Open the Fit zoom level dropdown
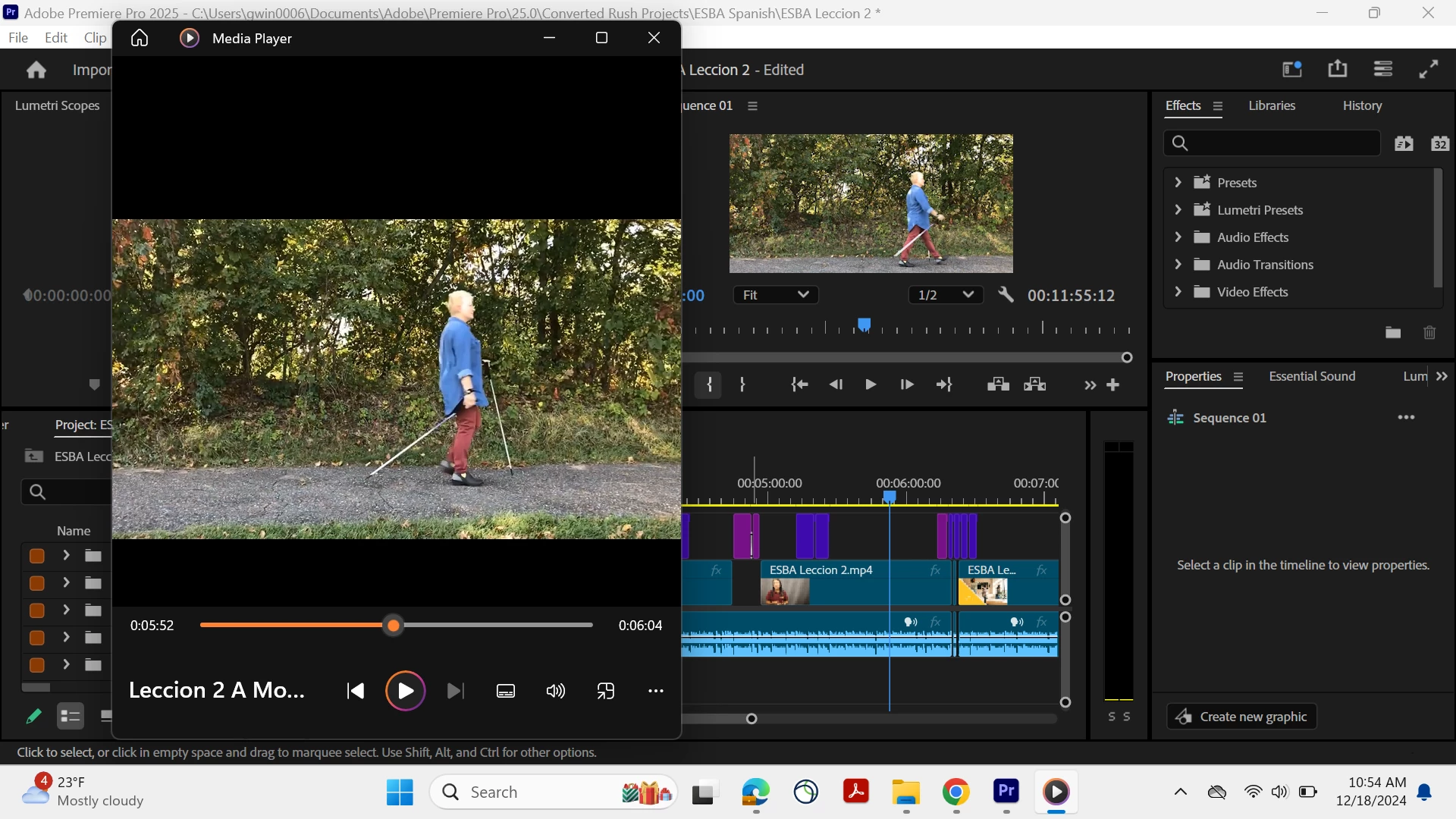 coord(775,295)
